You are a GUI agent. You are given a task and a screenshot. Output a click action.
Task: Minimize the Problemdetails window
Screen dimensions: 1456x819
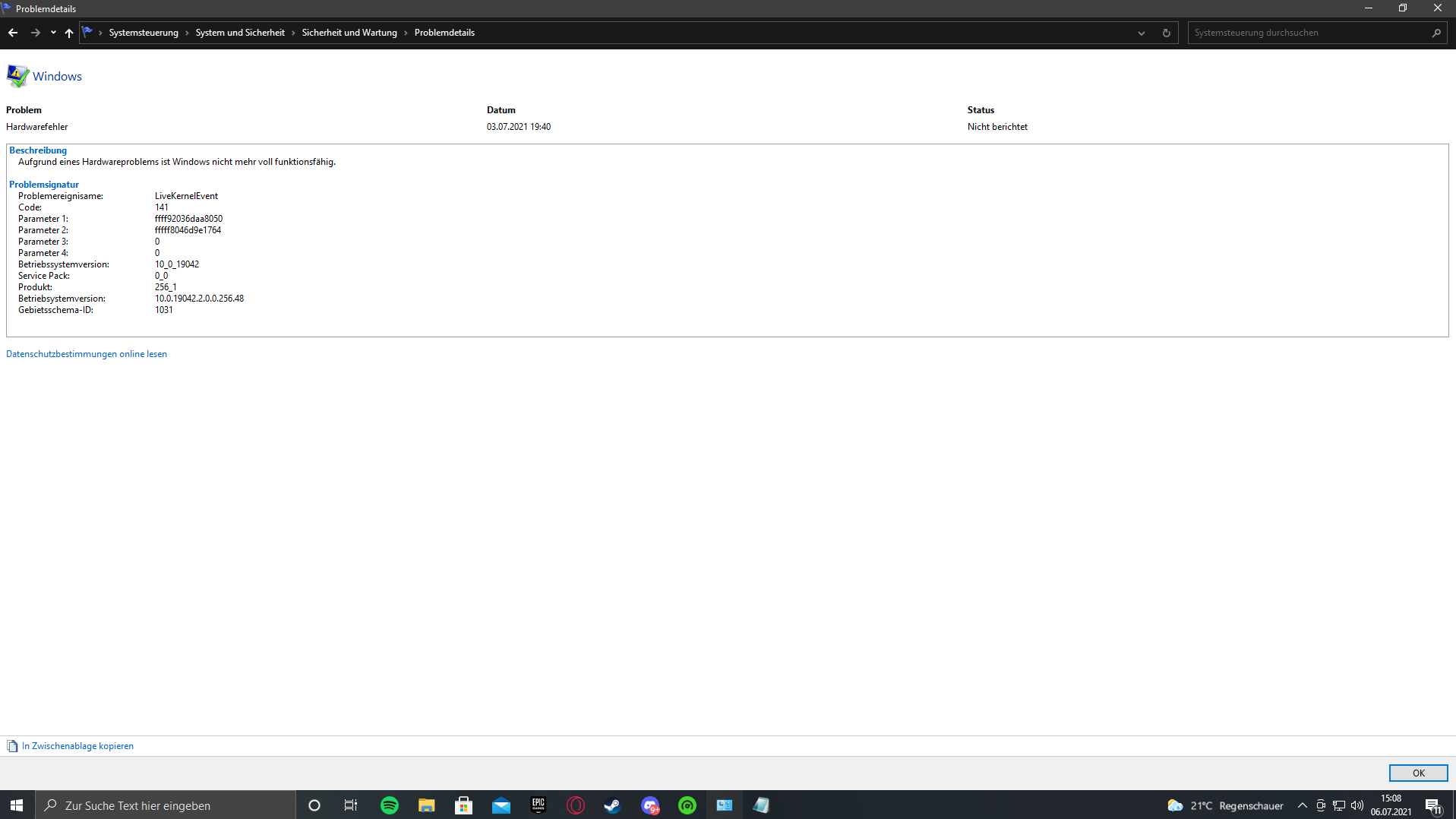point(1368,8)
